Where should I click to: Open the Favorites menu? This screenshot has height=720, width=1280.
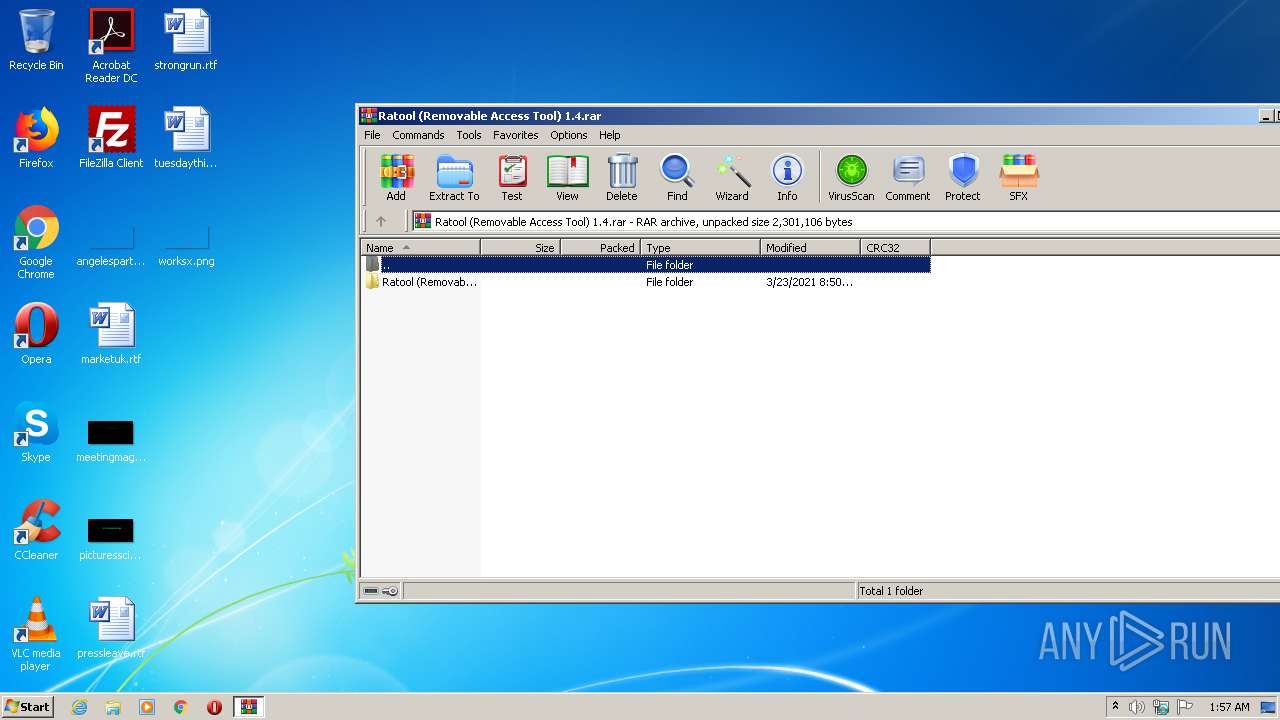(516, 135)
